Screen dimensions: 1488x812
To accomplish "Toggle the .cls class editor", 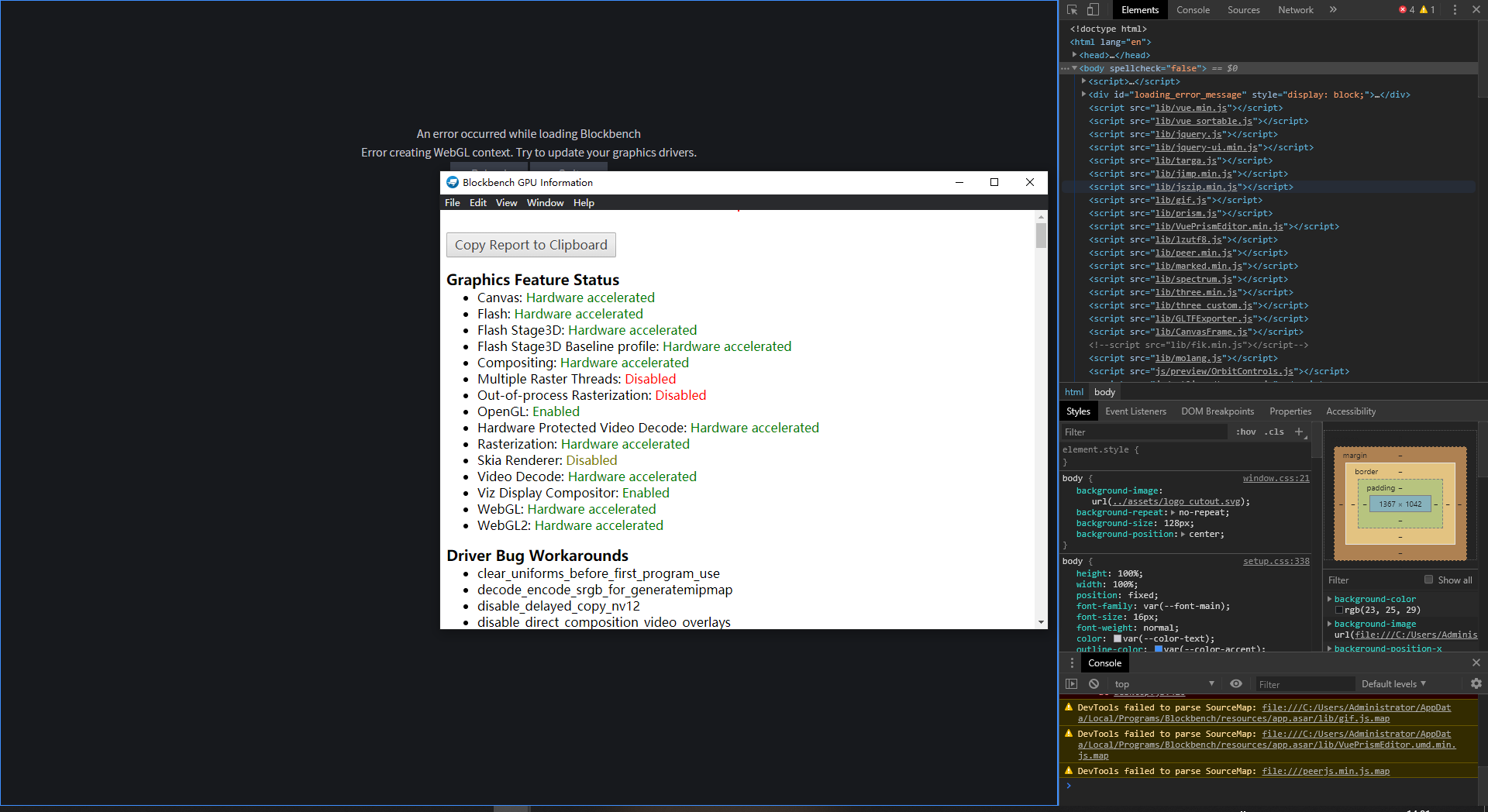I will click(x=1275, y=432).
